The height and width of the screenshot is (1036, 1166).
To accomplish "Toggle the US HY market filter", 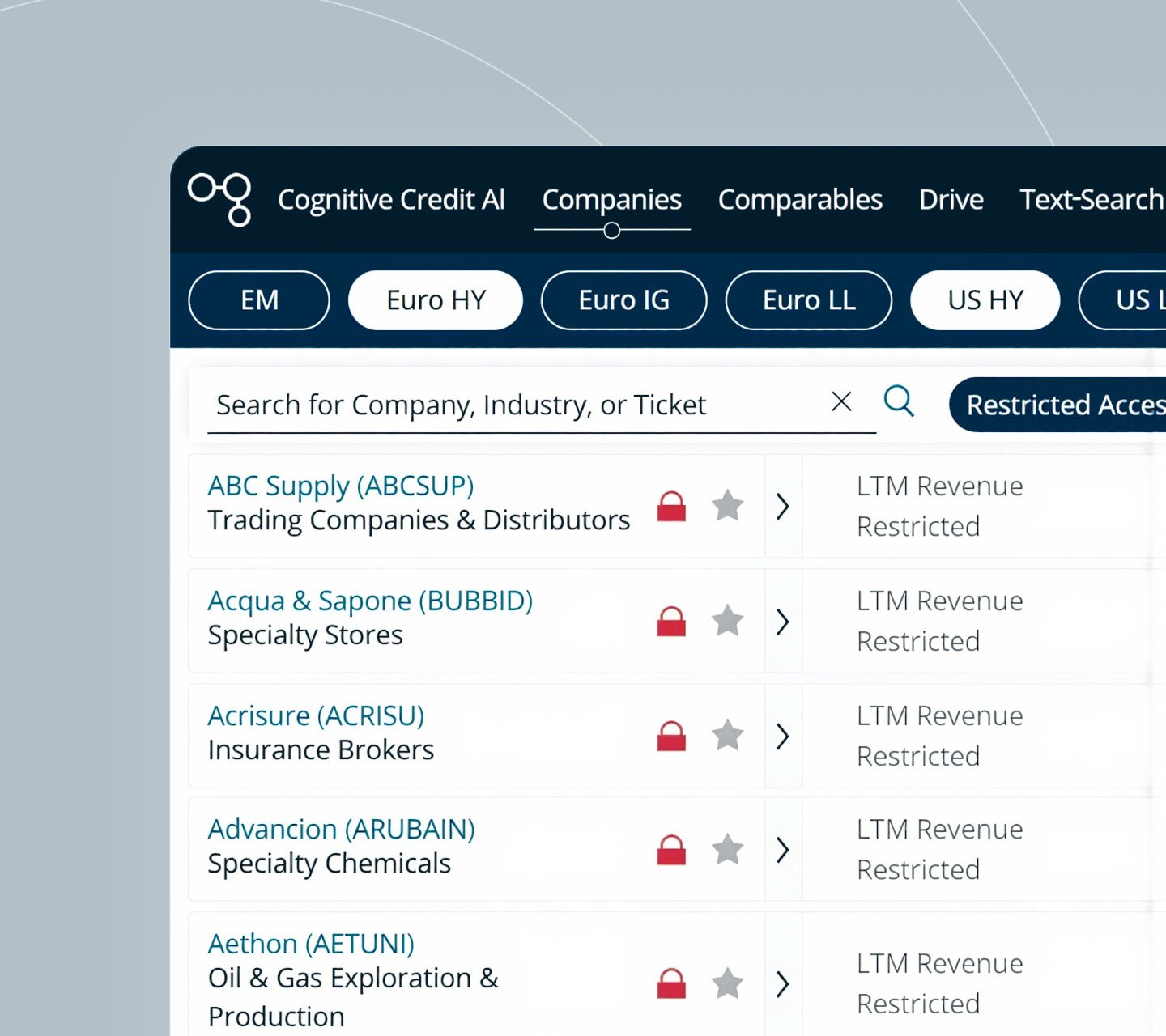I will click(x=985, y=300).
